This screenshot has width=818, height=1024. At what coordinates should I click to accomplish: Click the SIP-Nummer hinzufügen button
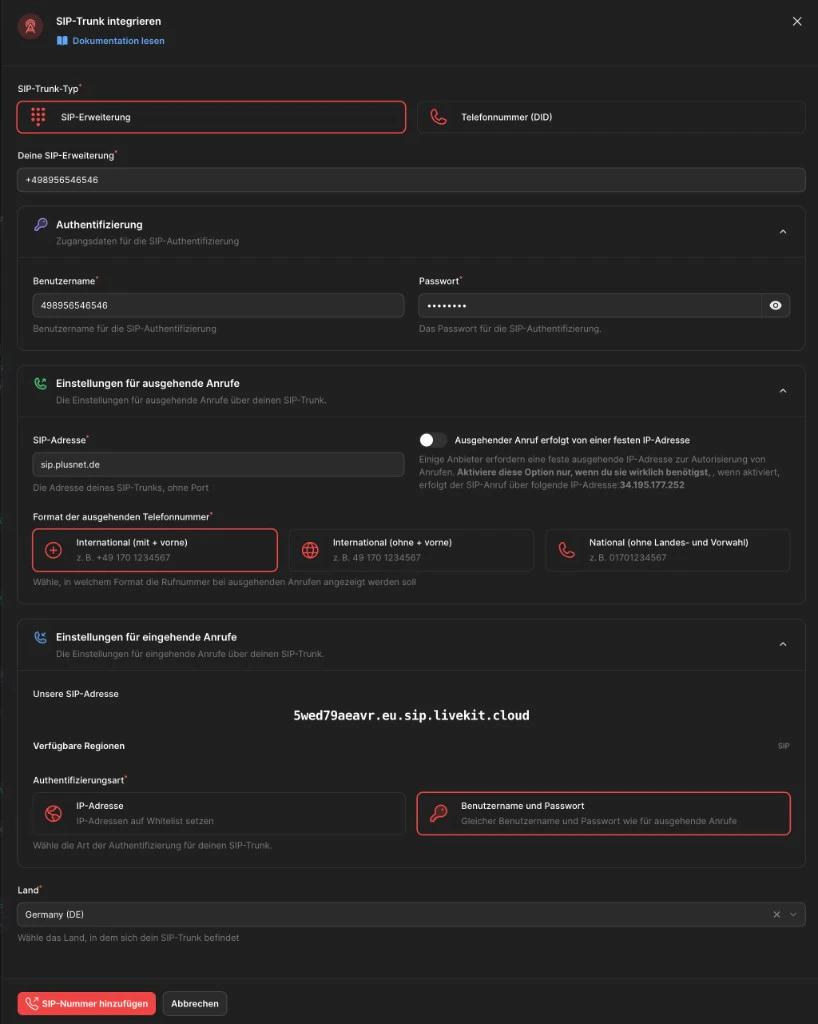(x=86, y=1003)
